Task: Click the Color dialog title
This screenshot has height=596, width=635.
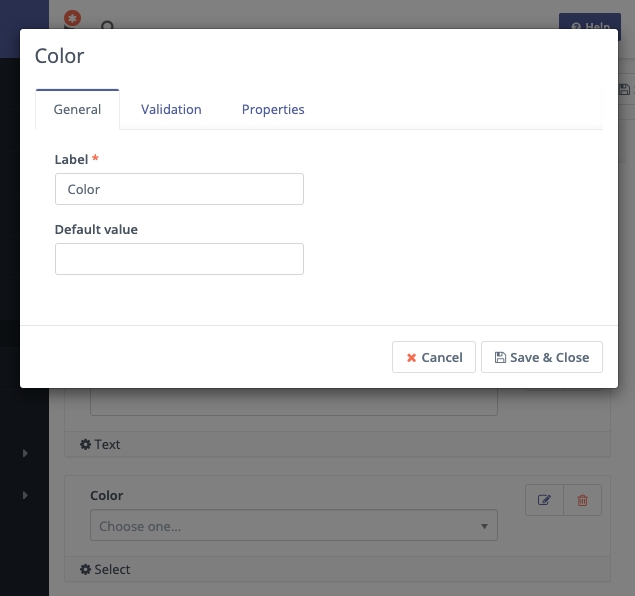Action: pyautogui.click(x=60, y=56)
